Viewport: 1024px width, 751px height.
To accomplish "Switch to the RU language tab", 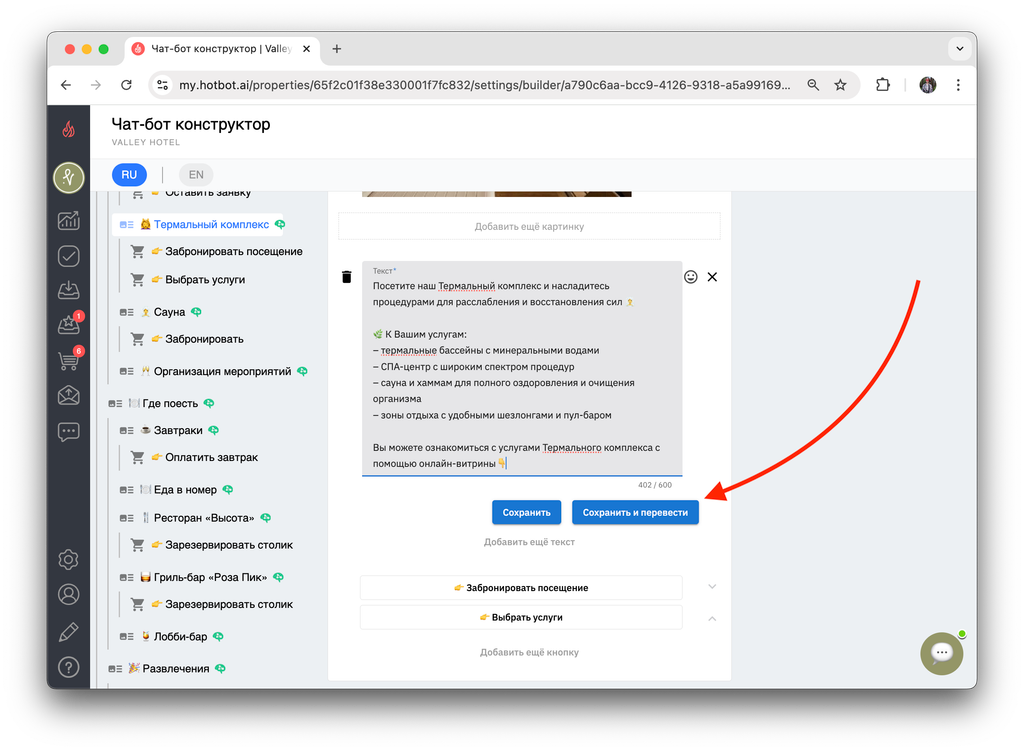I will tap(129, 174).
